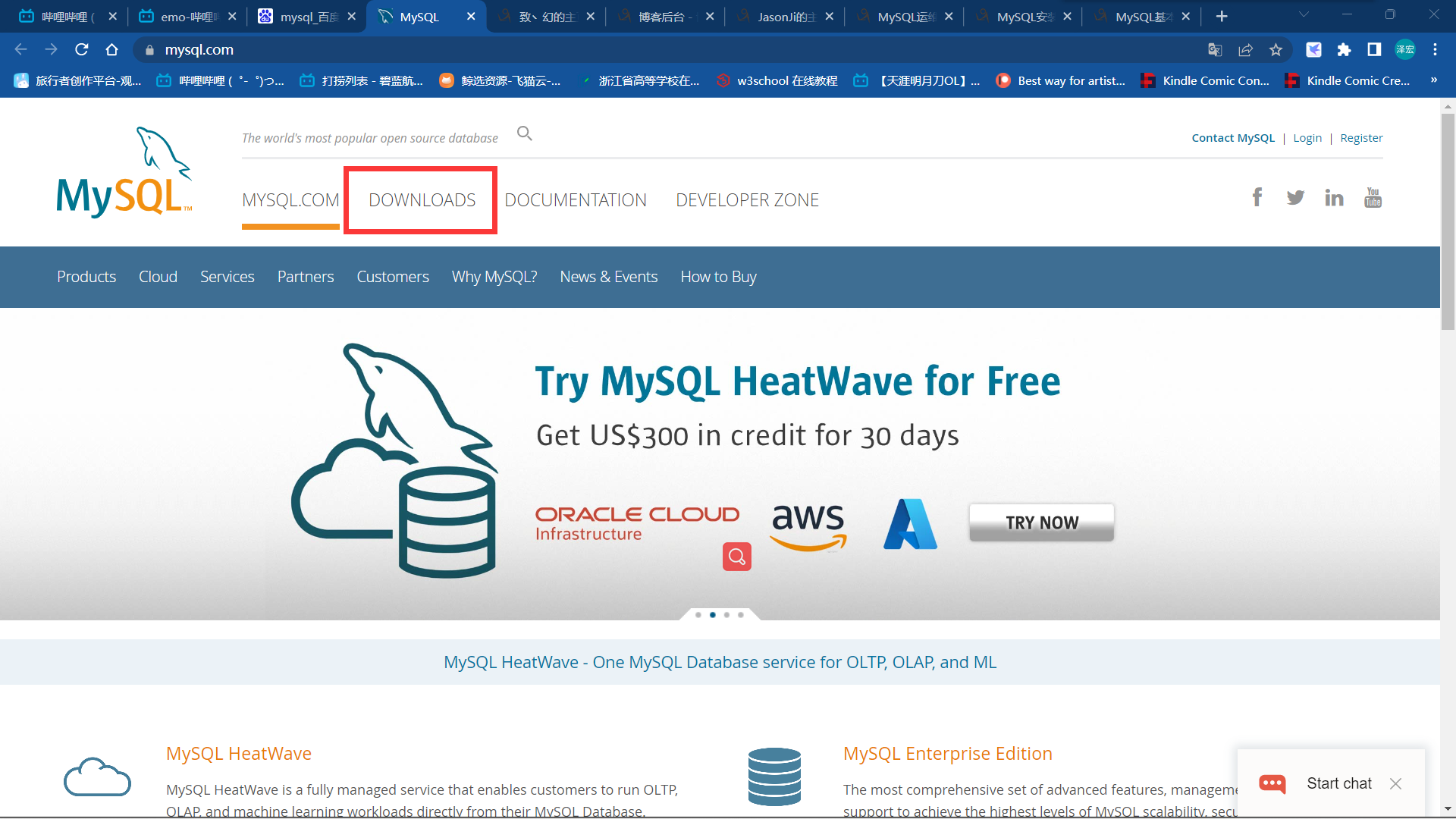Close the mysql_百度 tab
The image size is (1456, 819).
[351, 16]
